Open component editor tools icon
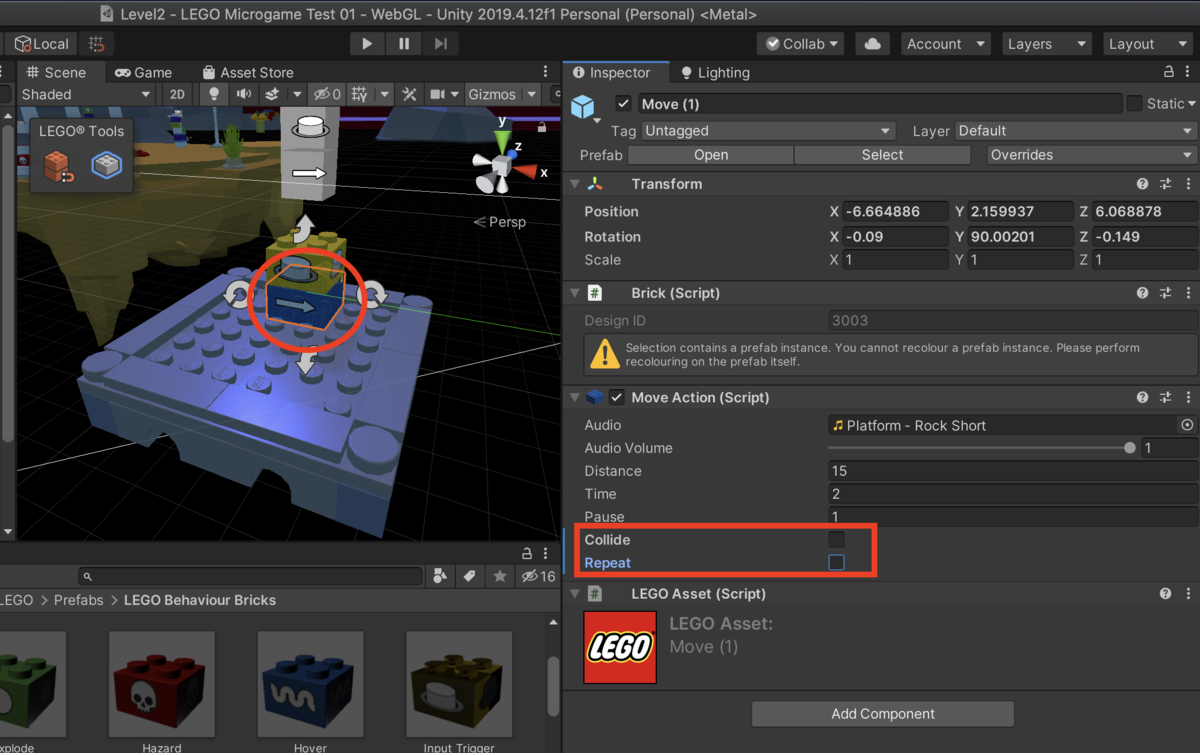Image resolution: width=1200 pixels, height=753 pixels. click(x=409, y=94)
